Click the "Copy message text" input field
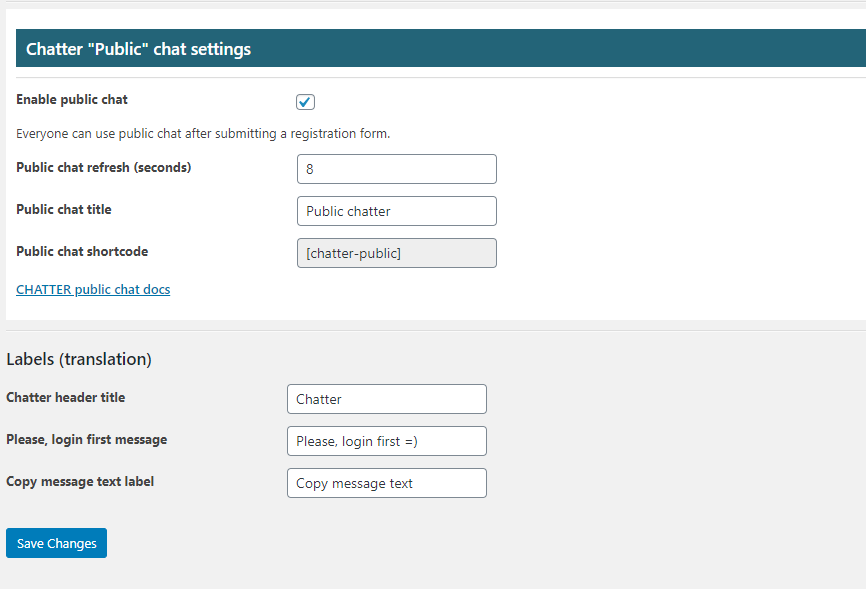Screen dimensions: 866x589 coord(387,483)
